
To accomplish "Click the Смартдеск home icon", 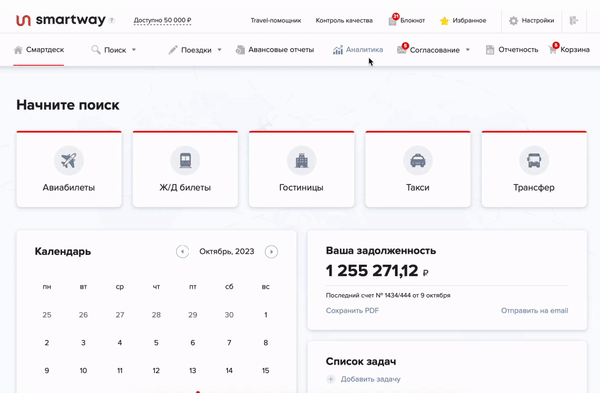I will pyautogui.click(x=18, y=50).
